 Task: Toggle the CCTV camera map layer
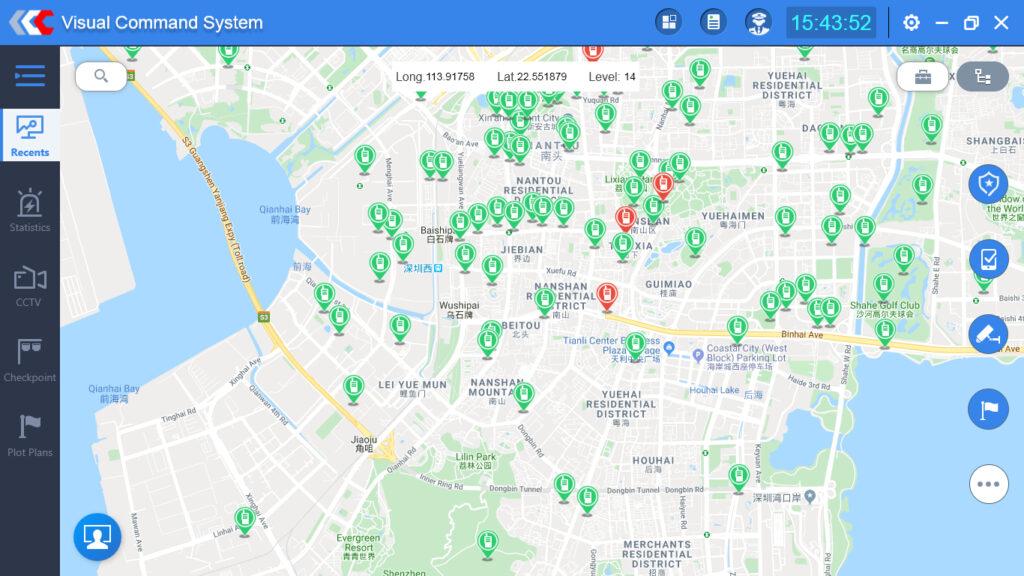pyautogui.click(x=988, y=334)
